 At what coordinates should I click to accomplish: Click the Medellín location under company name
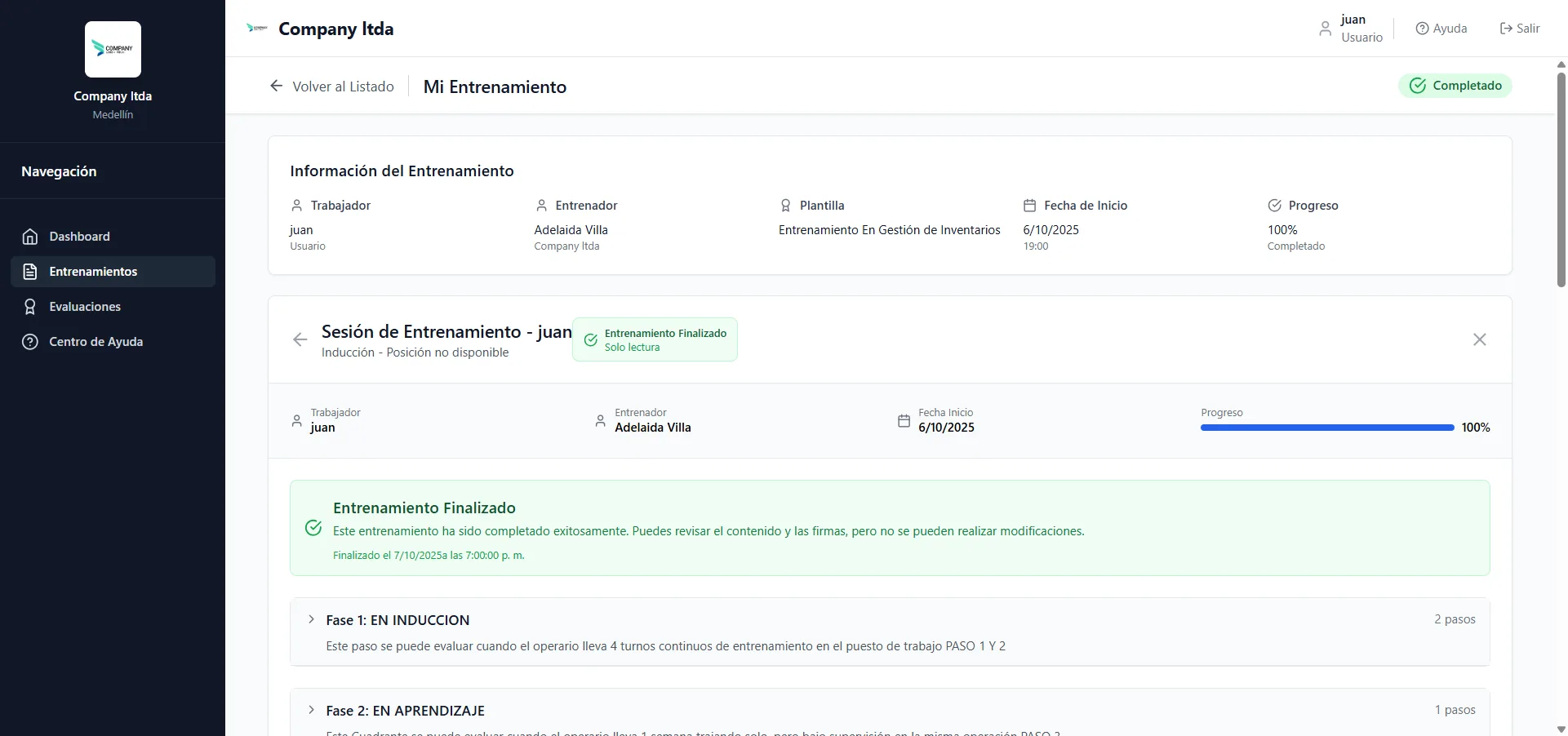(113, 115)
